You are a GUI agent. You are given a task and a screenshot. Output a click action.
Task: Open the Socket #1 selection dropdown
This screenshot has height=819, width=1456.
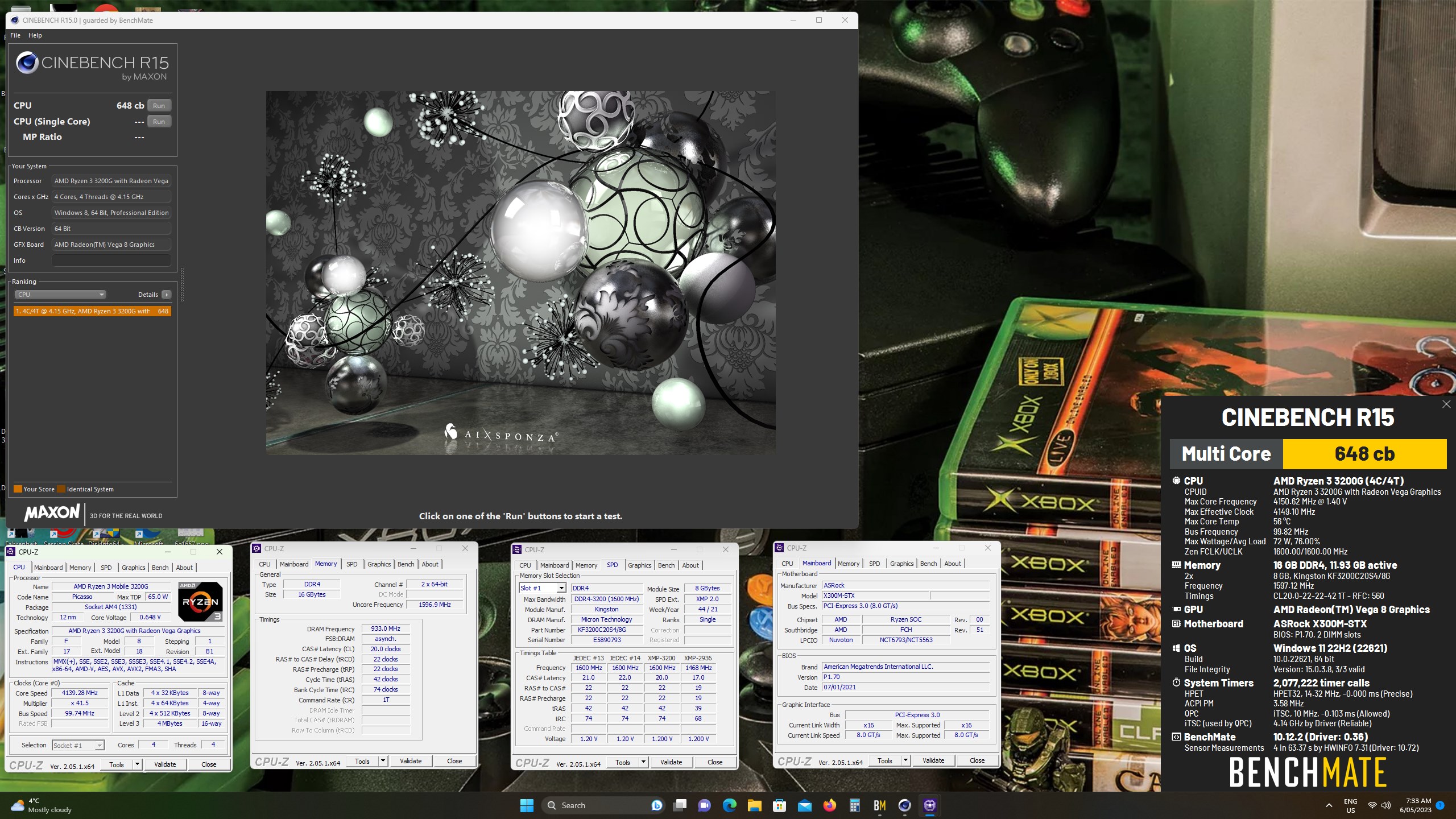pos(78,746)
